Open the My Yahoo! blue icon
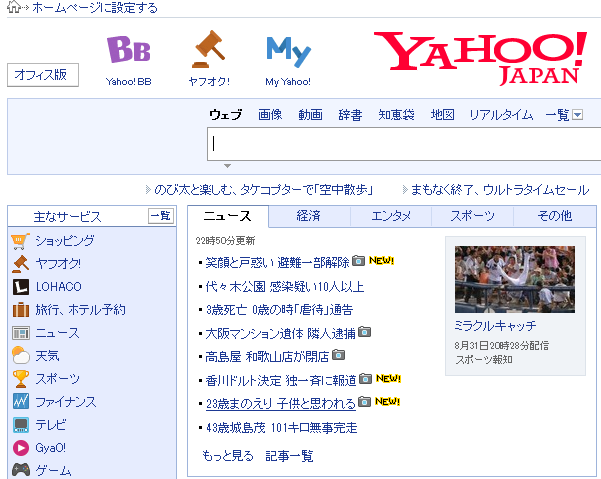 (288, 52)
